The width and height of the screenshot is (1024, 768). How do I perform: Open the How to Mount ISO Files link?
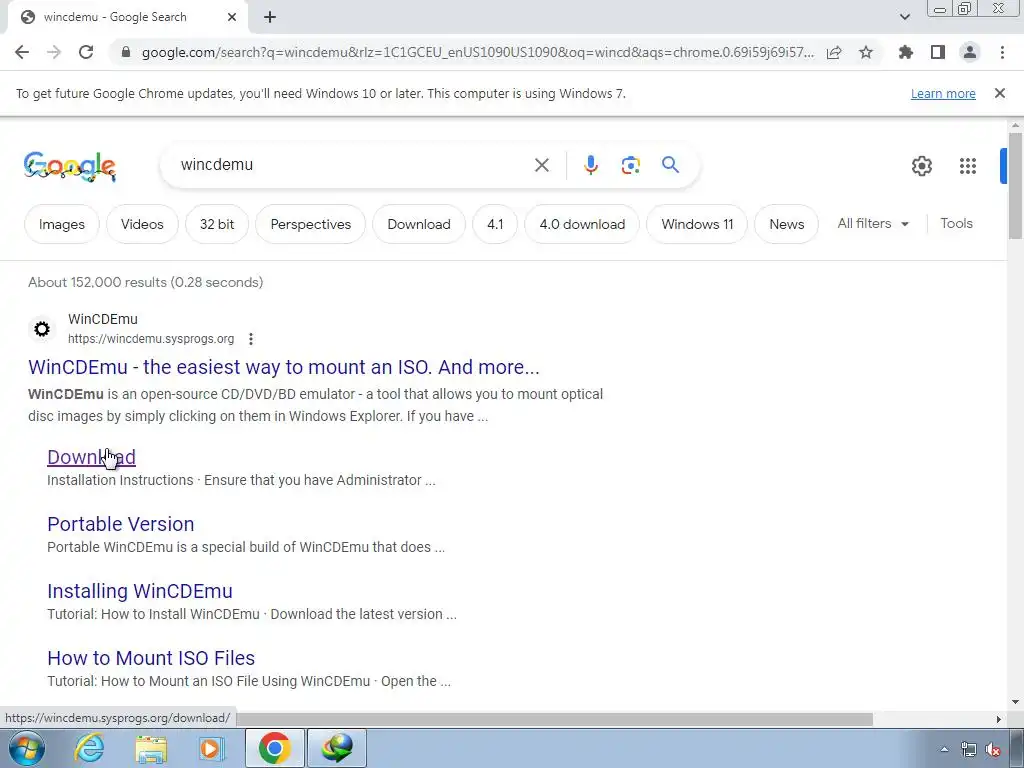(x=151, y=658)
